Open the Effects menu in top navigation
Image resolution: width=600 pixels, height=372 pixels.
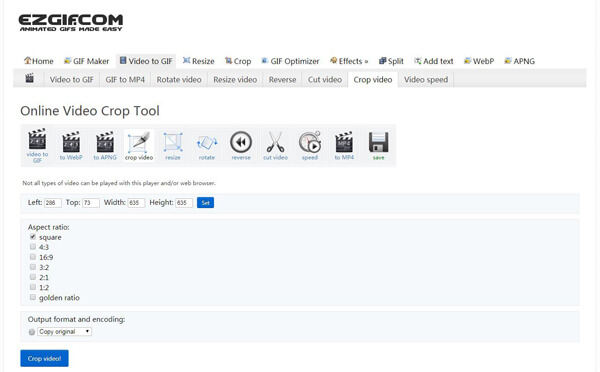coord(349,61)
